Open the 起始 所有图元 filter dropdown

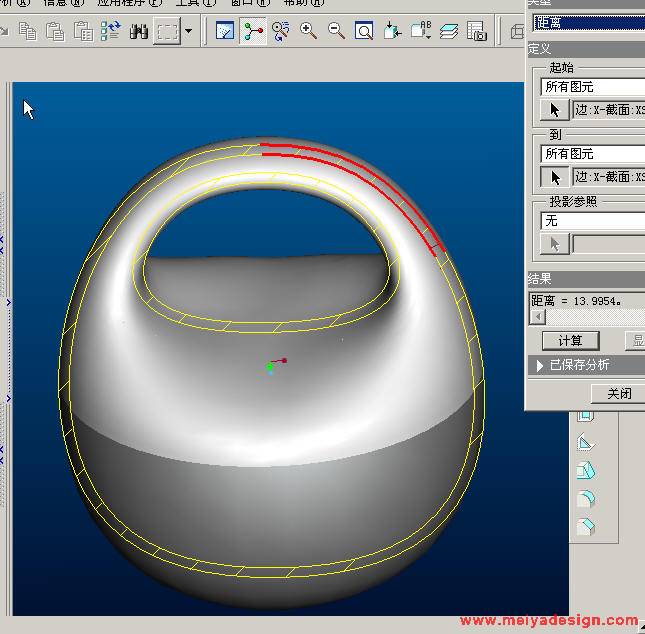point(592,87)
